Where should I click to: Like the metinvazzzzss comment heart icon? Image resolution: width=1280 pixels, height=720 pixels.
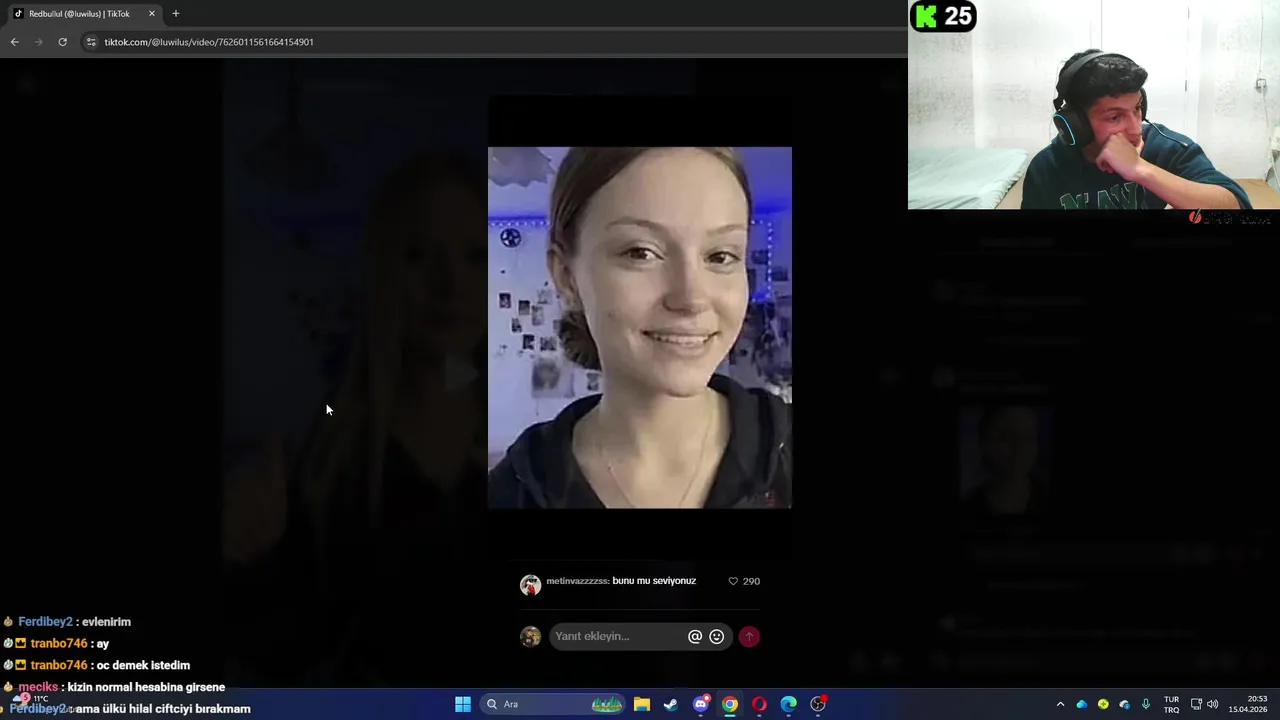pos(733,581)
